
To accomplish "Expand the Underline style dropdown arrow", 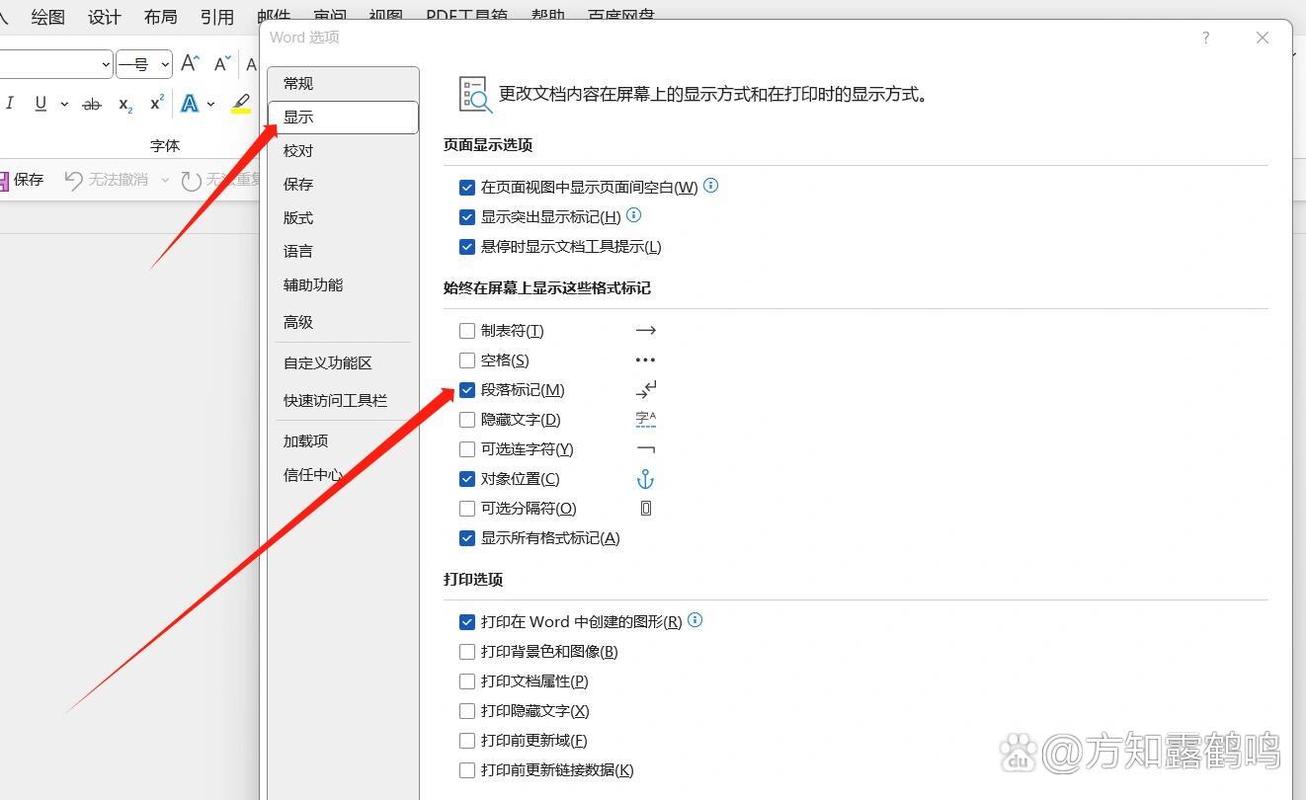I will (64, 104).
